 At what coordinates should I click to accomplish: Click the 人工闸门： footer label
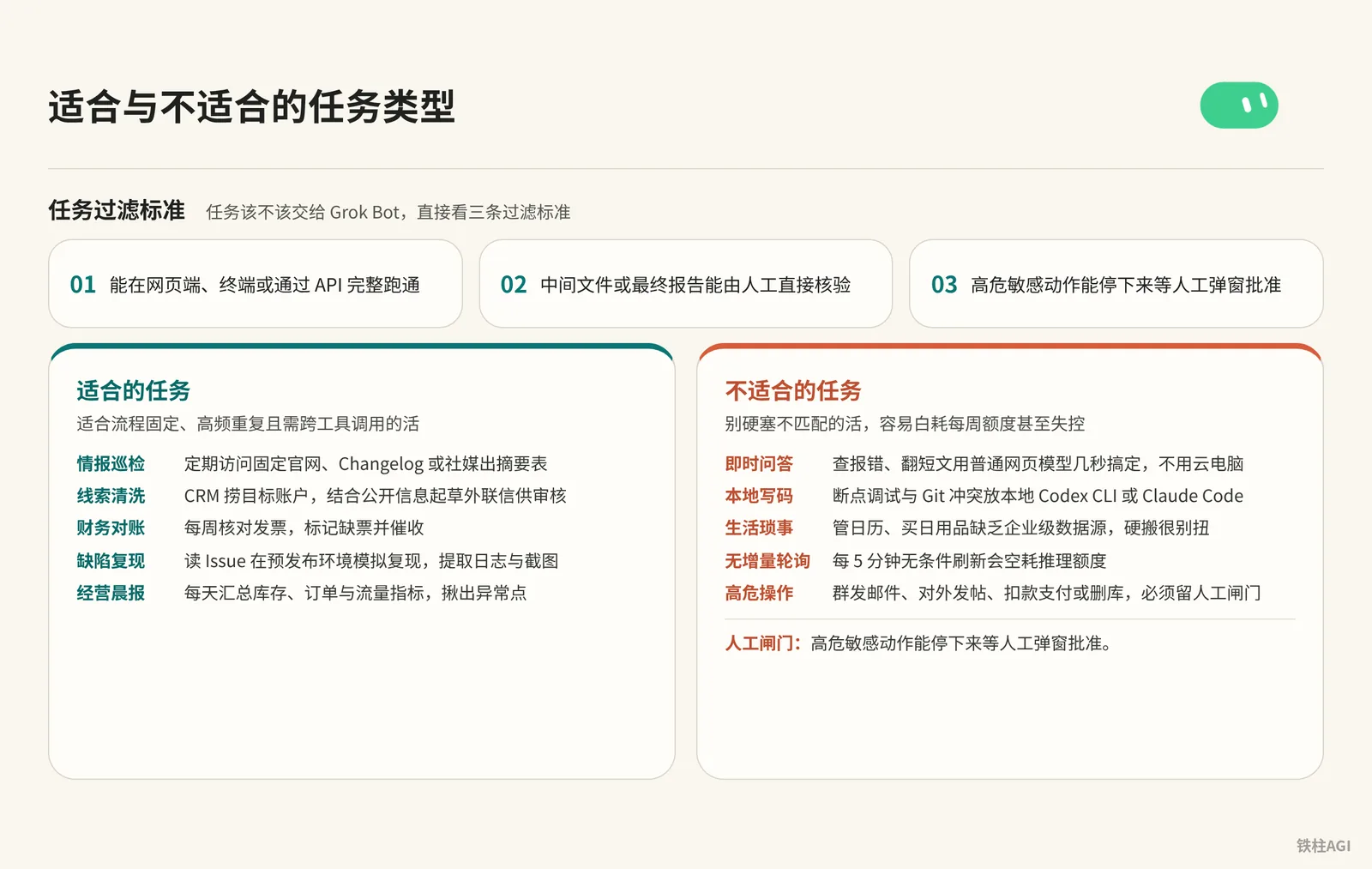763,643
